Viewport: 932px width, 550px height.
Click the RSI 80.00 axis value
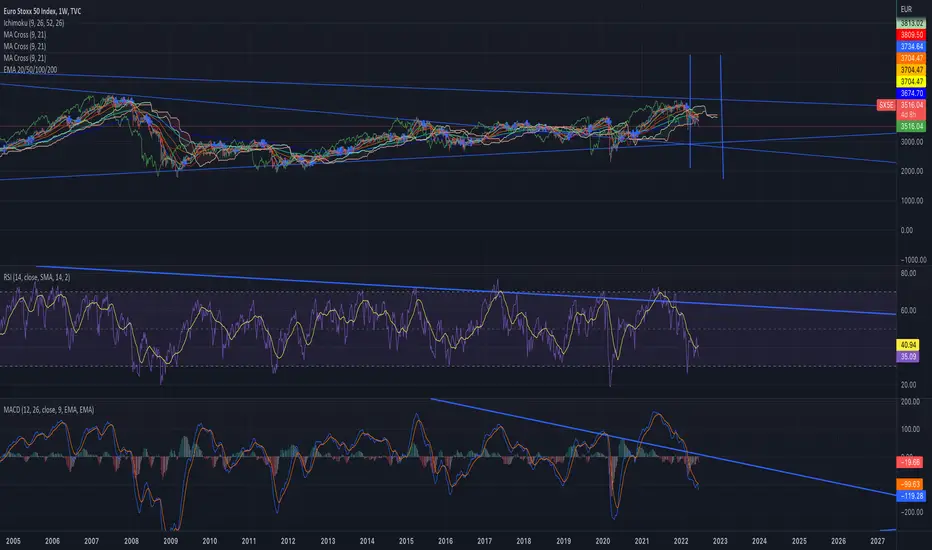tap(908, 274)
